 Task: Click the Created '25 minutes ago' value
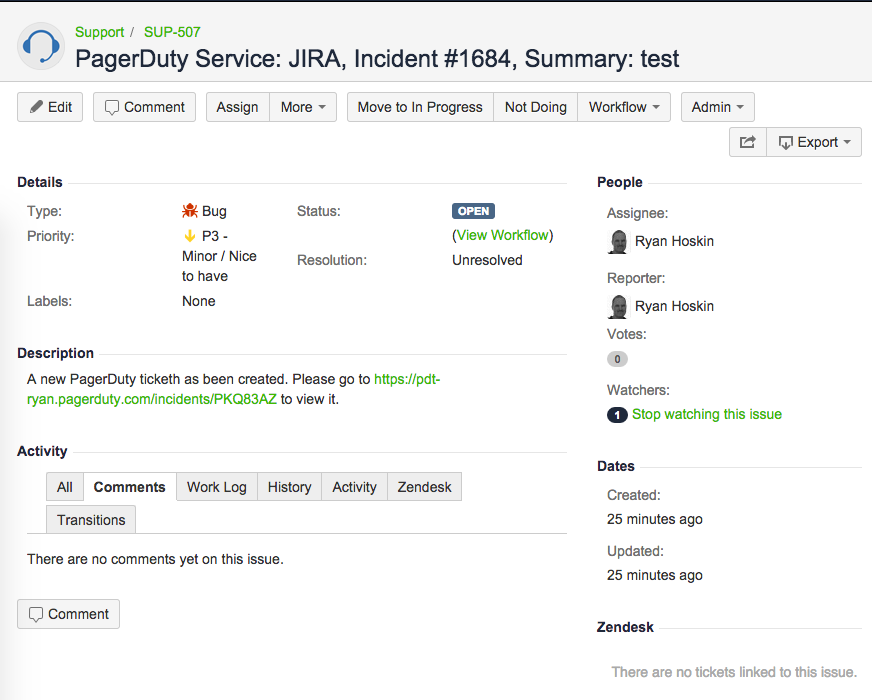click(x=655, y=519)
